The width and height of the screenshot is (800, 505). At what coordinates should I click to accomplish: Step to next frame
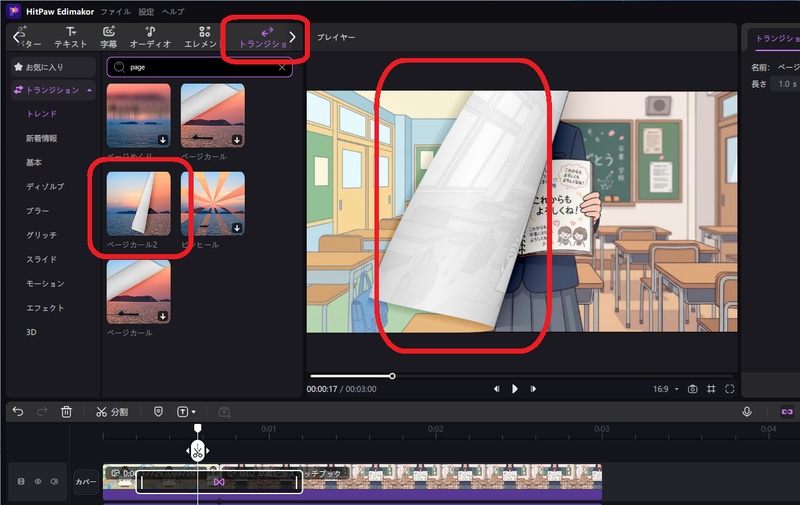[x=533, y=389]
